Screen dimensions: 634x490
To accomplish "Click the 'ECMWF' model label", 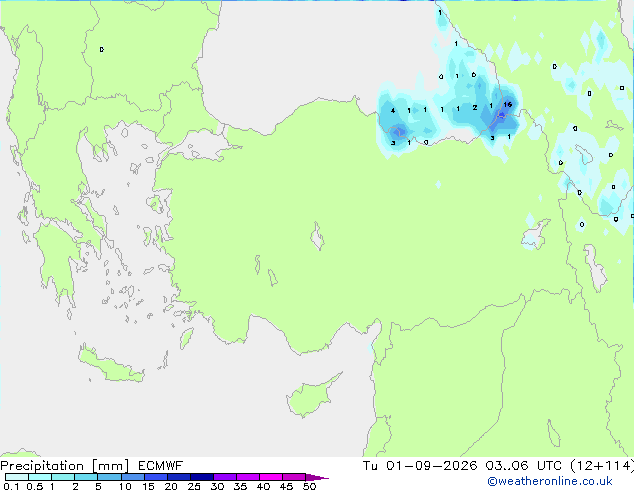I will (x=161, y=466).
